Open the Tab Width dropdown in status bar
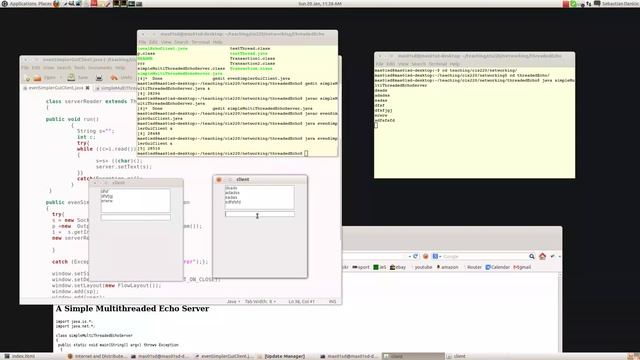 tap(260, 302)
